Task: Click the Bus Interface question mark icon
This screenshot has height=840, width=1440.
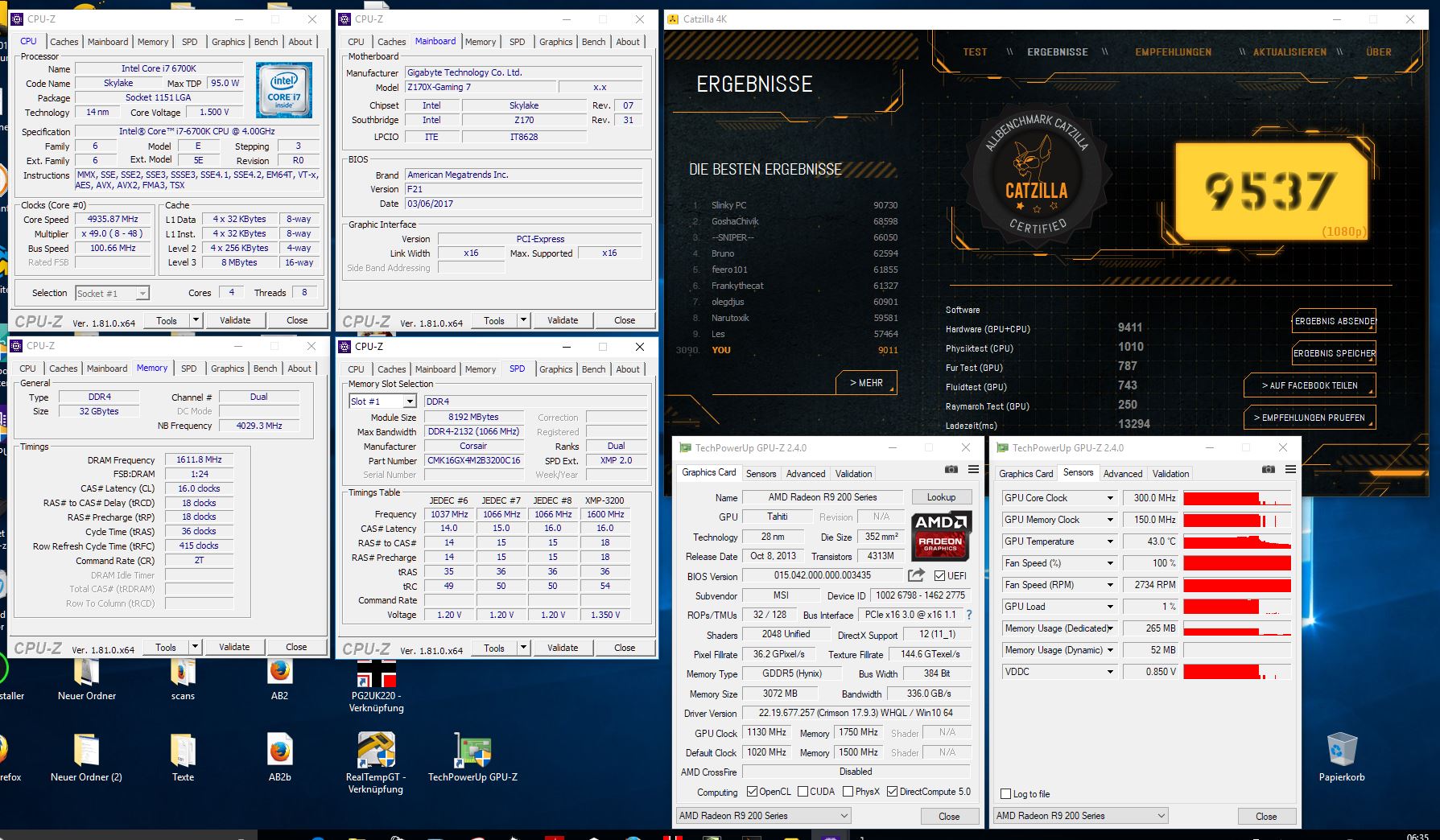Action: tap(968, 615)
